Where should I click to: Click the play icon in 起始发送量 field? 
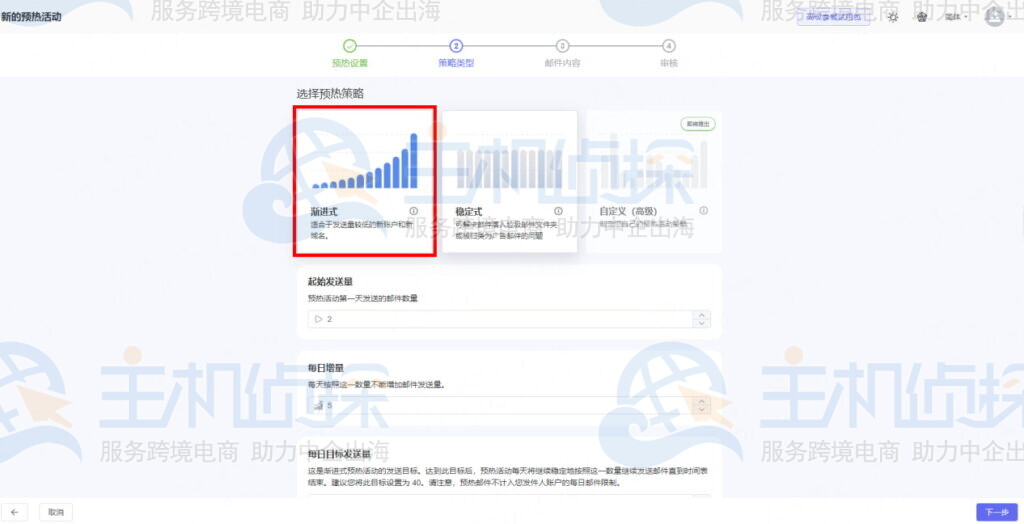[319, 319]
